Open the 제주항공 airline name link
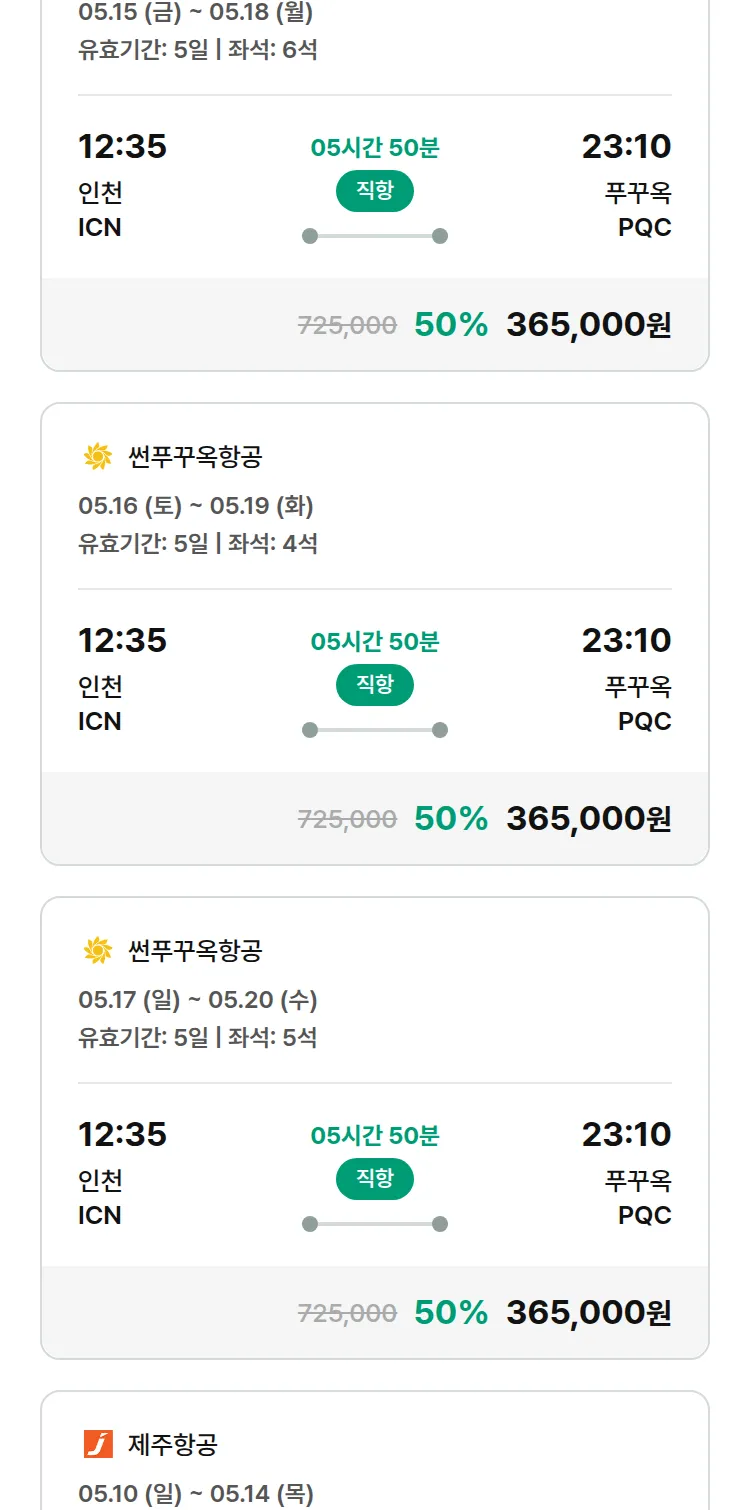Screen dimensions: 750x1510 (173, 1444)
